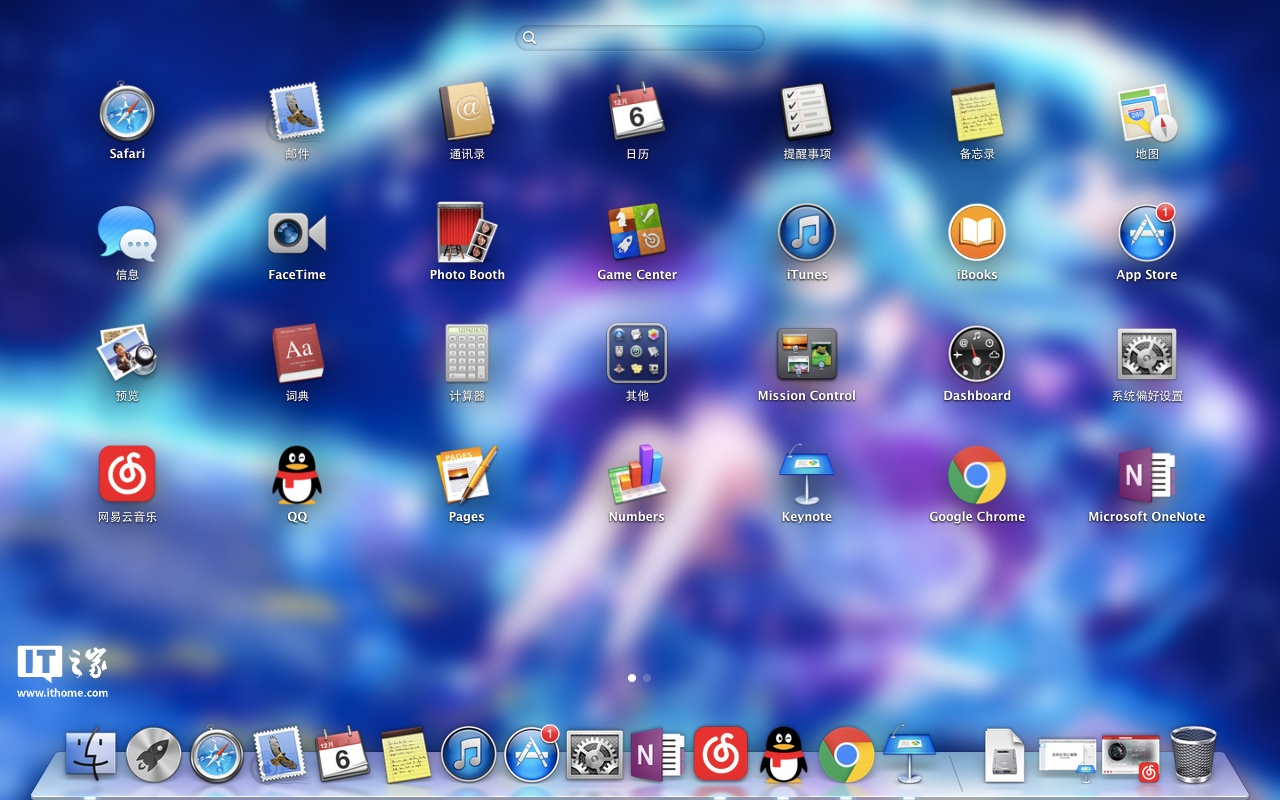Launch Dashboard app
Viewport: 1280px width, 800px height.
tap(977, 354)
